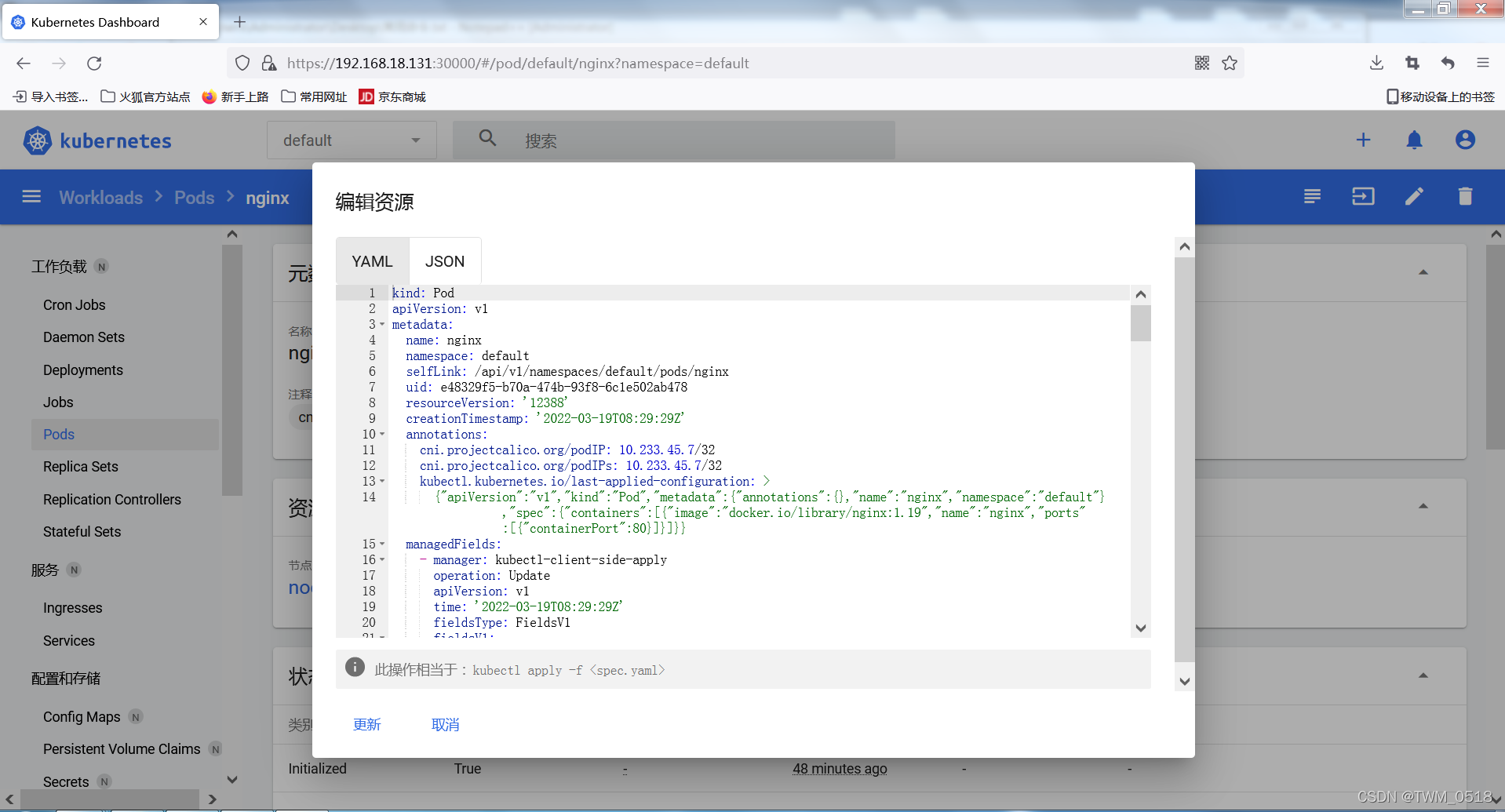Collapse managedFields fold arrow on line 15
This screenshot has width=1505, height=812.
382,544
